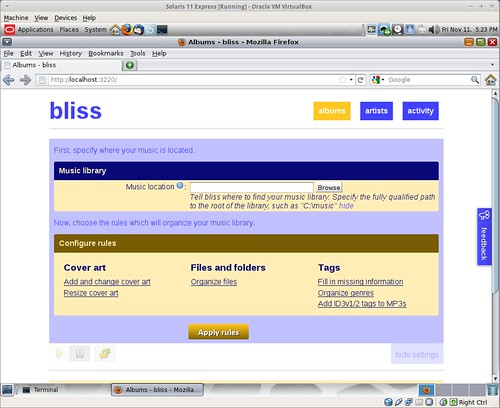Open the home folder launcher in the panel
This screenshot has height=408, width=500.
(115, 30)
